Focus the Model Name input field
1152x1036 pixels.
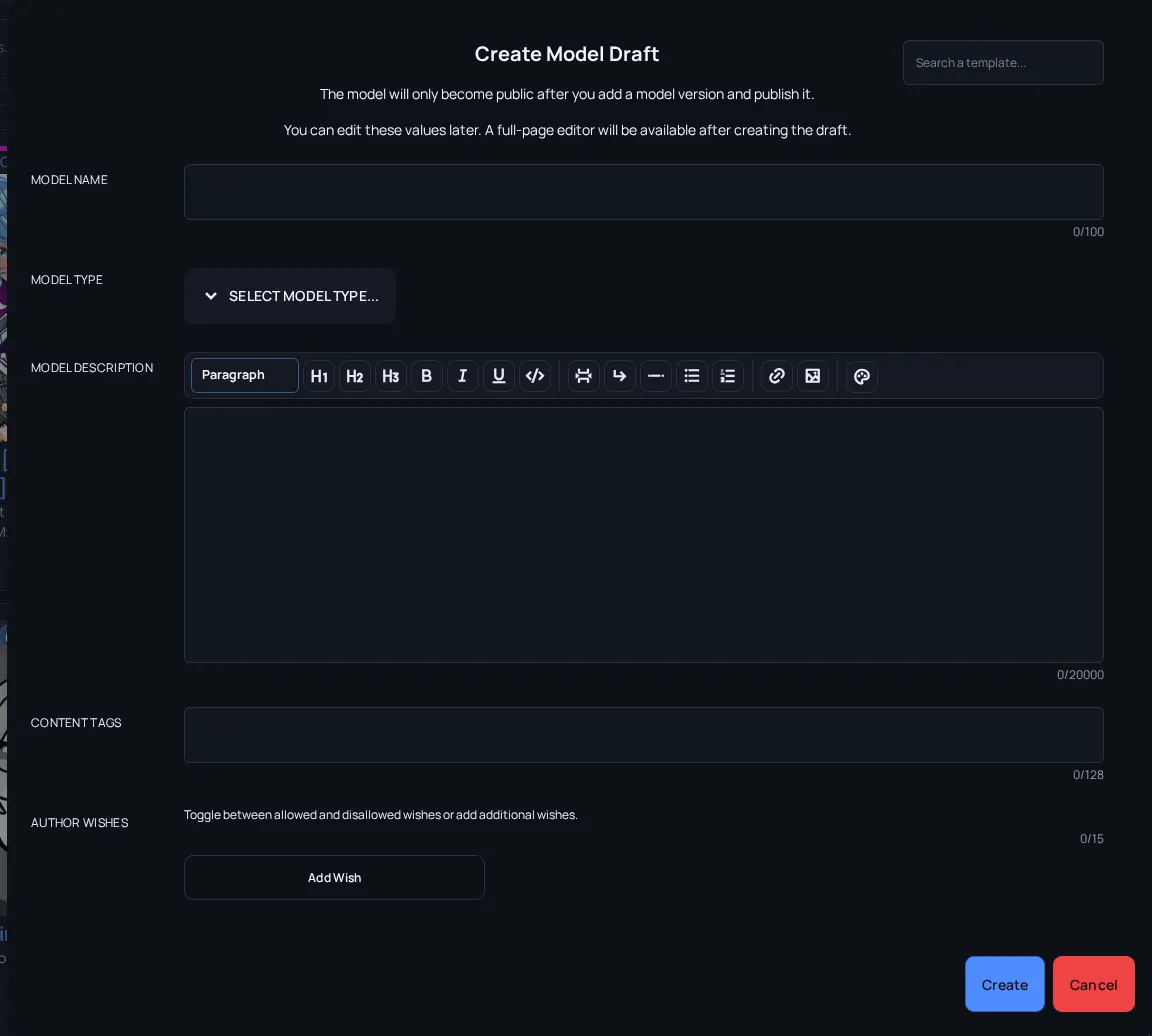(x=644, y=192)
